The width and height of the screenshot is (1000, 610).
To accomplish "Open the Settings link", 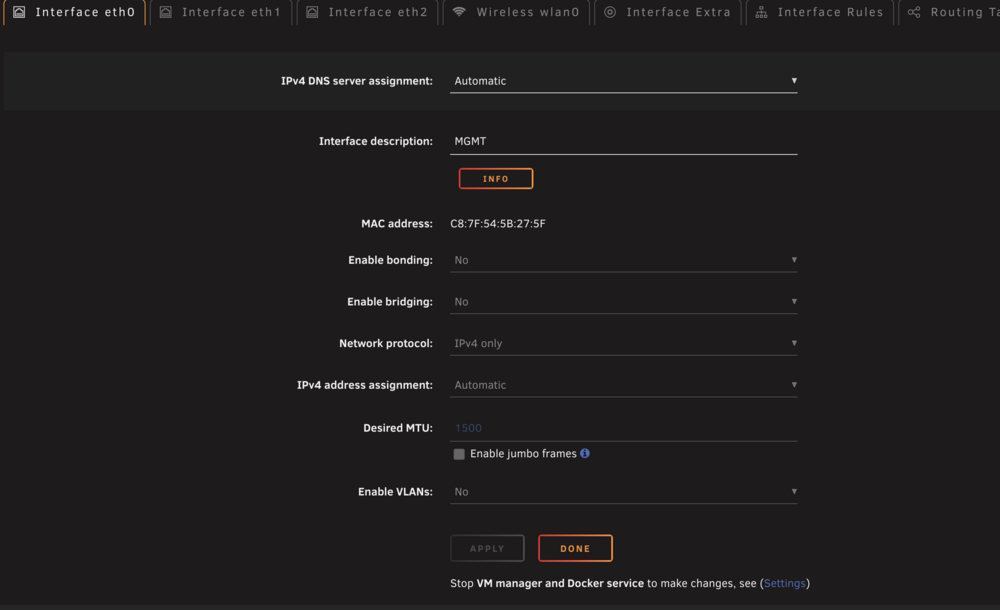I will coord(784,583).
